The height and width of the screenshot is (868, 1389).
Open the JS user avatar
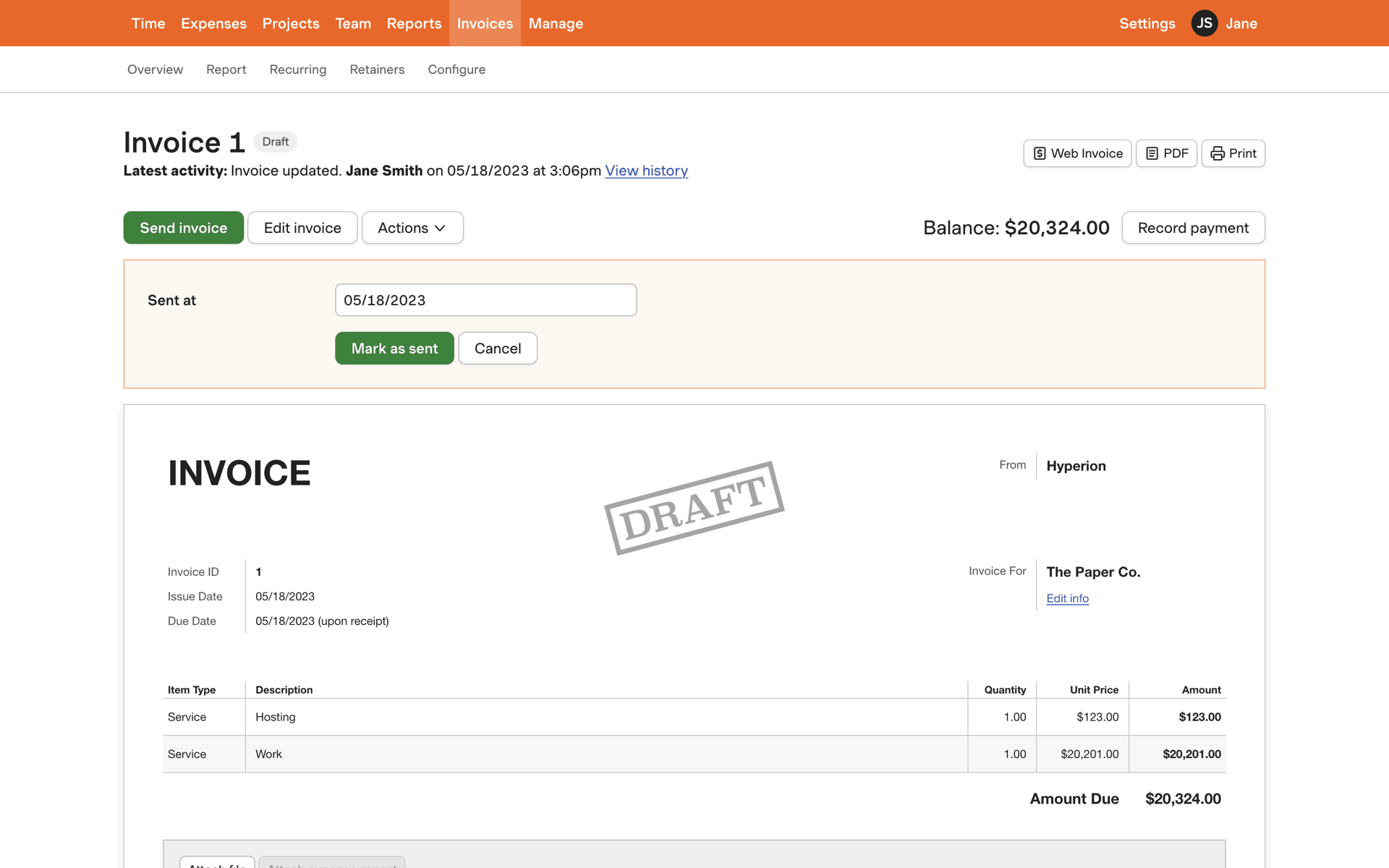click(1205, 23)
